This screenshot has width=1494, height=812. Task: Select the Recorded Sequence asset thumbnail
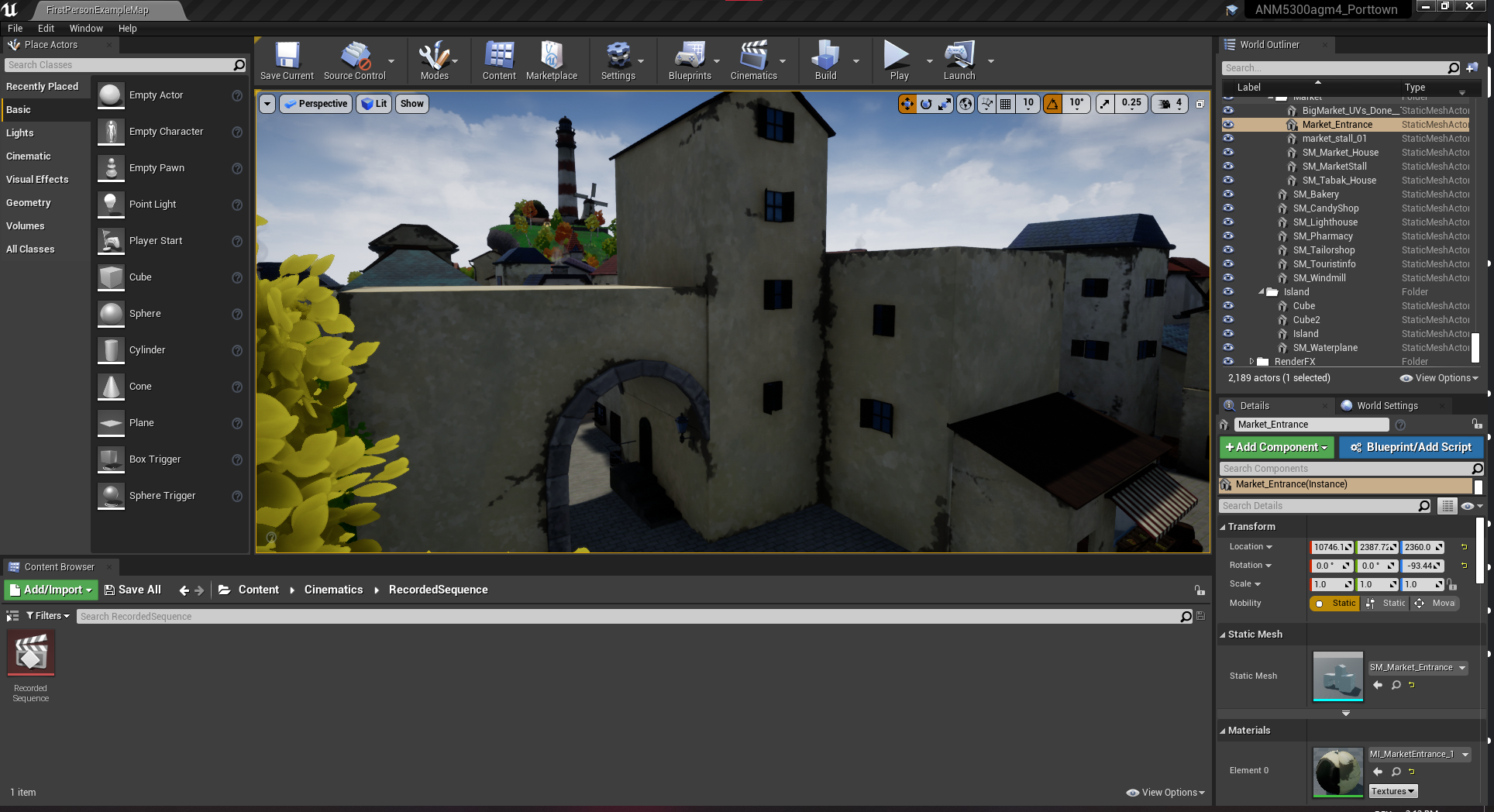[31, 655]
